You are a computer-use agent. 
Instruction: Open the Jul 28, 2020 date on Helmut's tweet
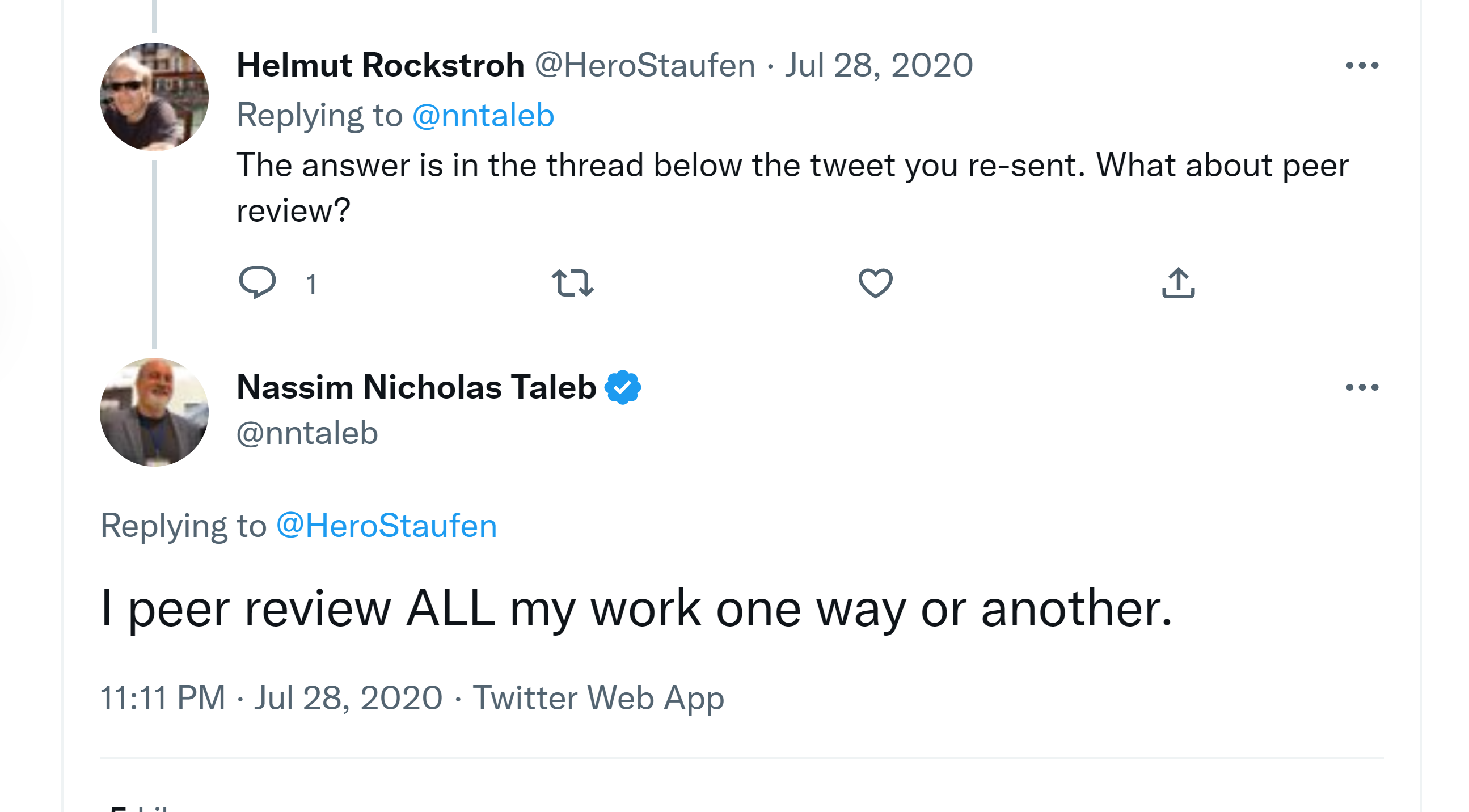(x=879, y=65)
